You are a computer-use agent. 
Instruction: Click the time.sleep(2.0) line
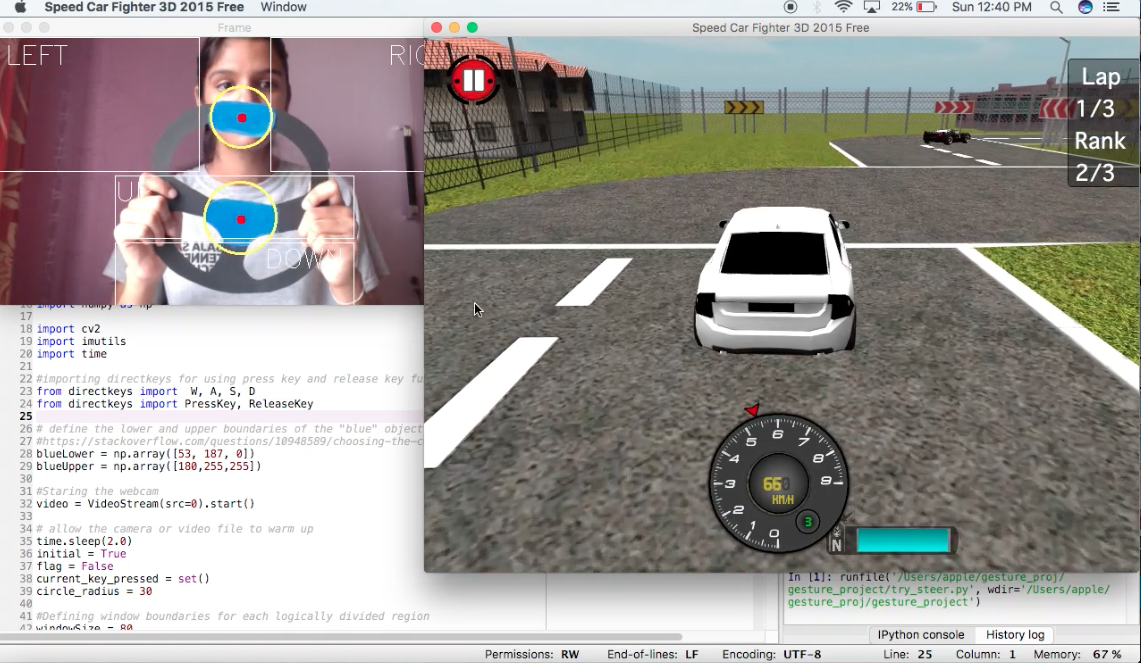(84, 541)
